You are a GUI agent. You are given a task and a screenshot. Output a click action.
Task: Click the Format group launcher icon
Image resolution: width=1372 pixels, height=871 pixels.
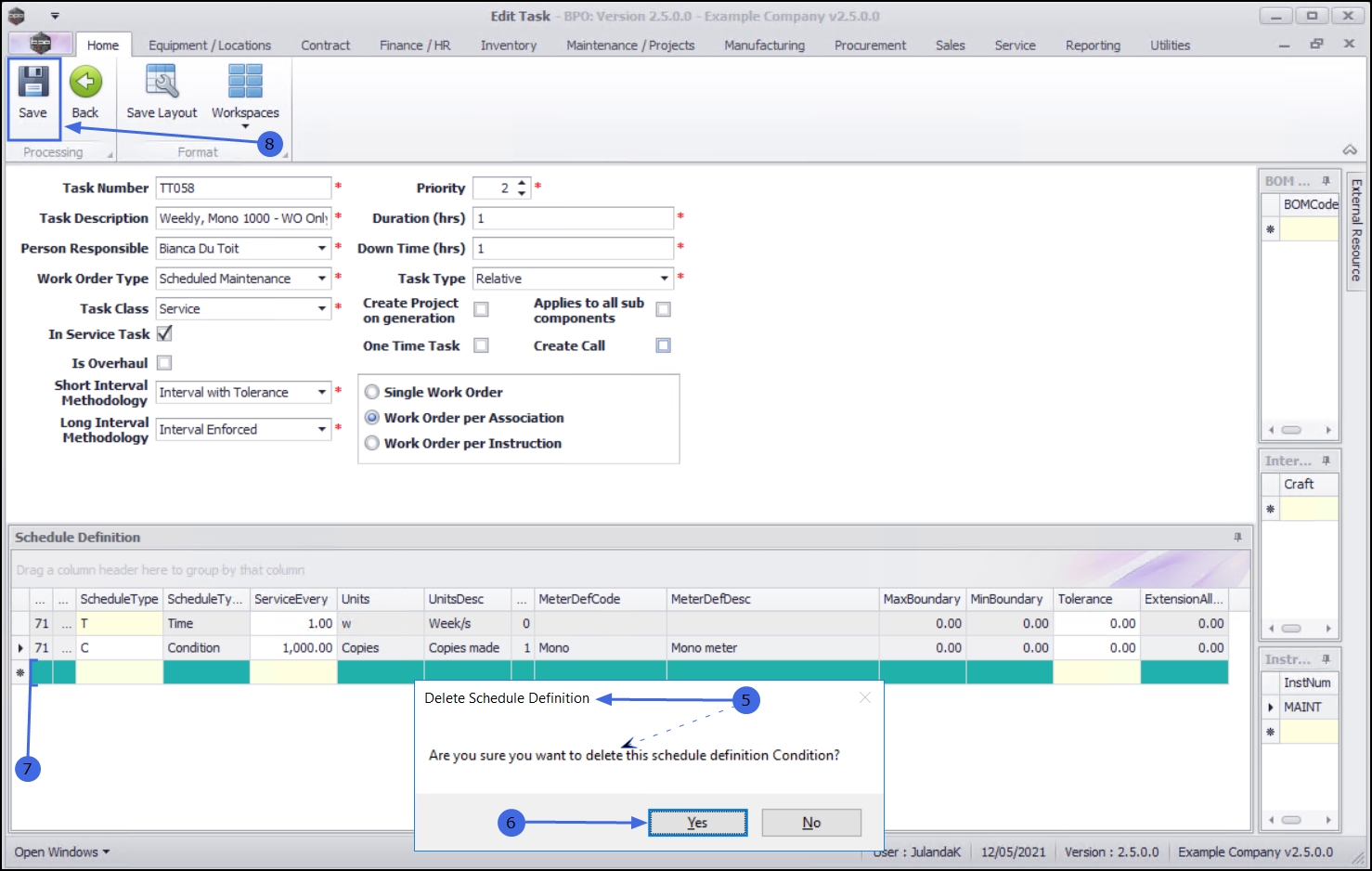coord(285,154)
